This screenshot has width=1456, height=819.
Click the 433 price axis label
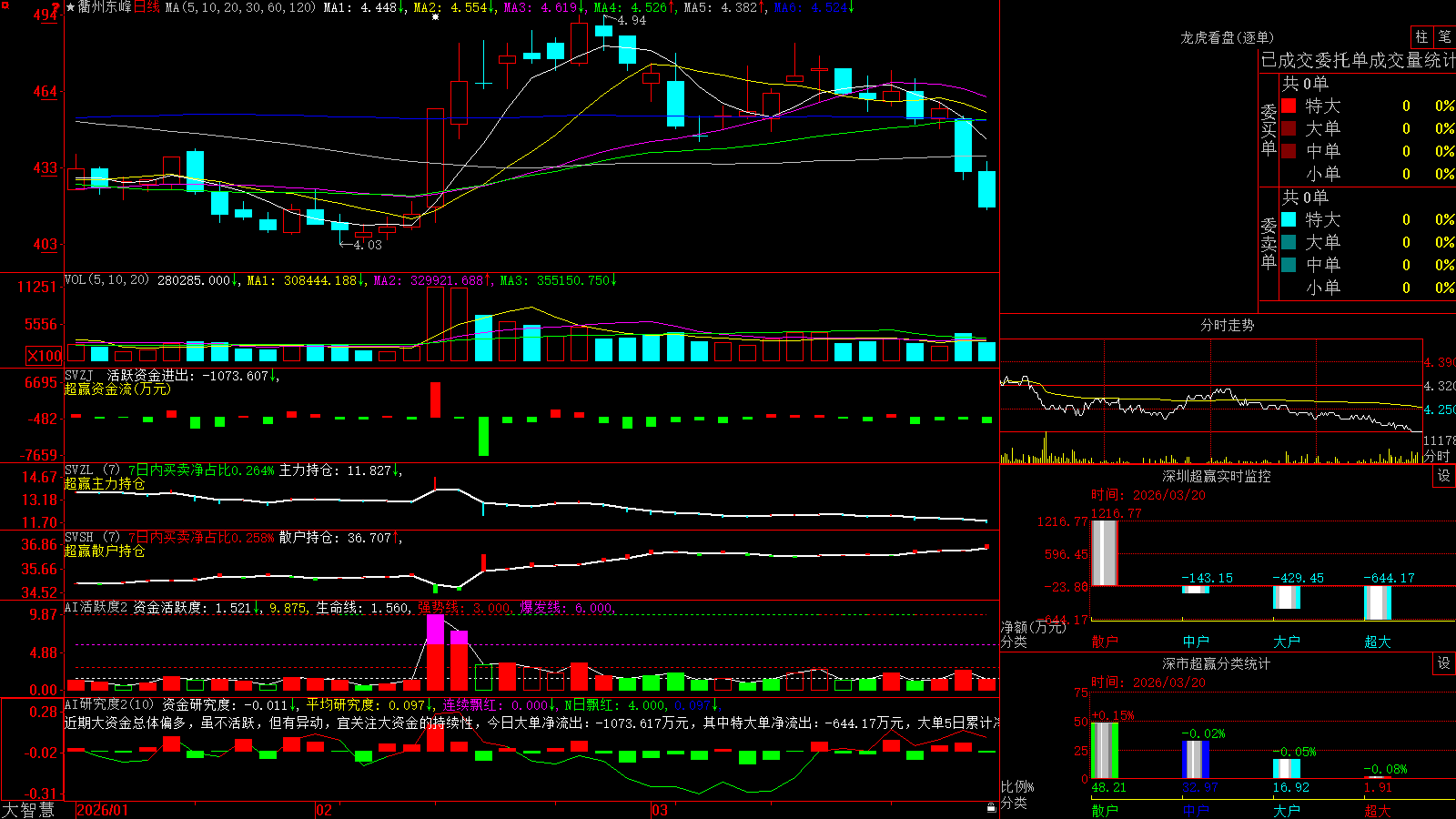click(45, 167)
